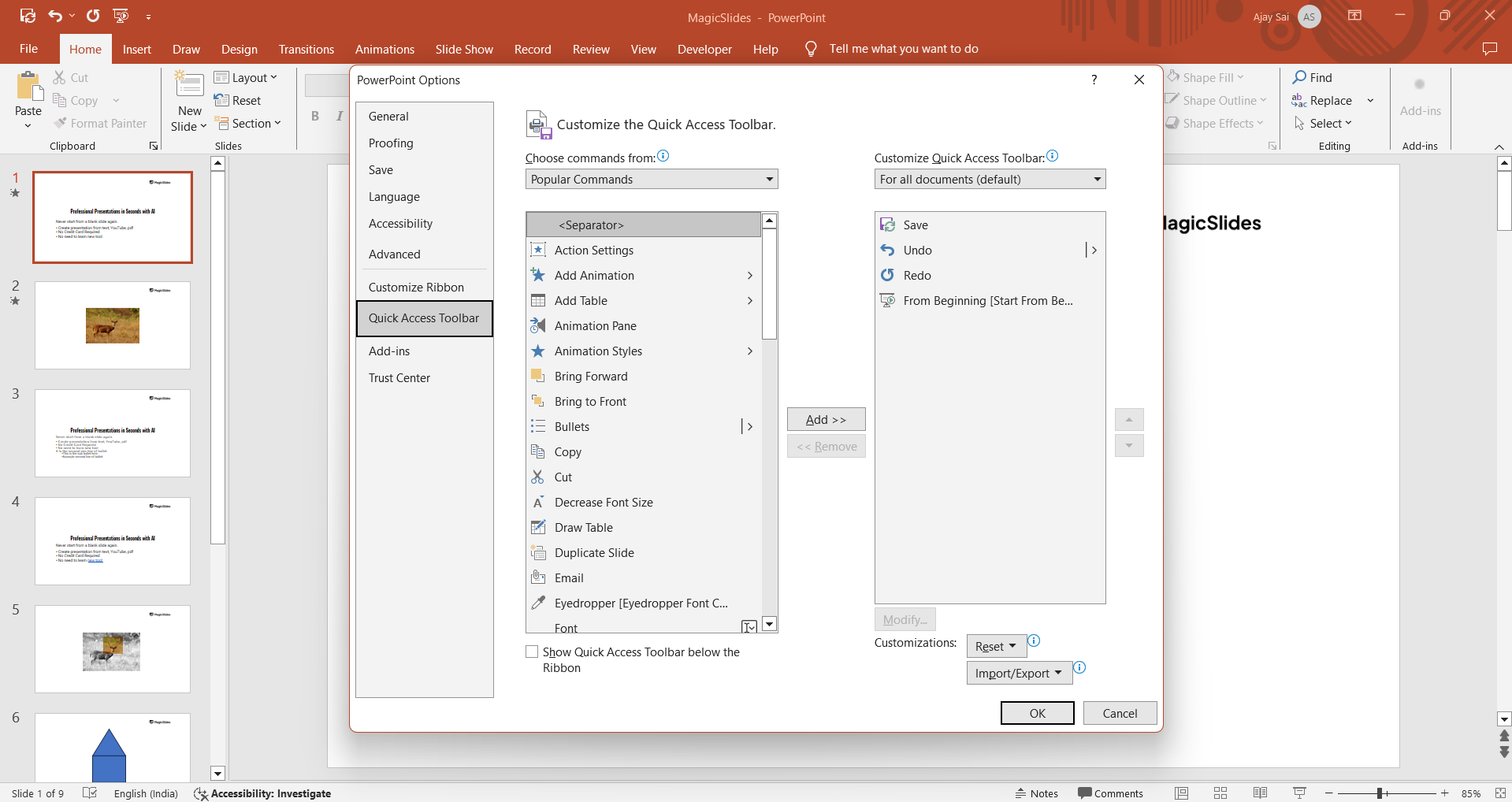Click the Save icon in title bar
1512x802 pixels.
[x=28, y=16]
